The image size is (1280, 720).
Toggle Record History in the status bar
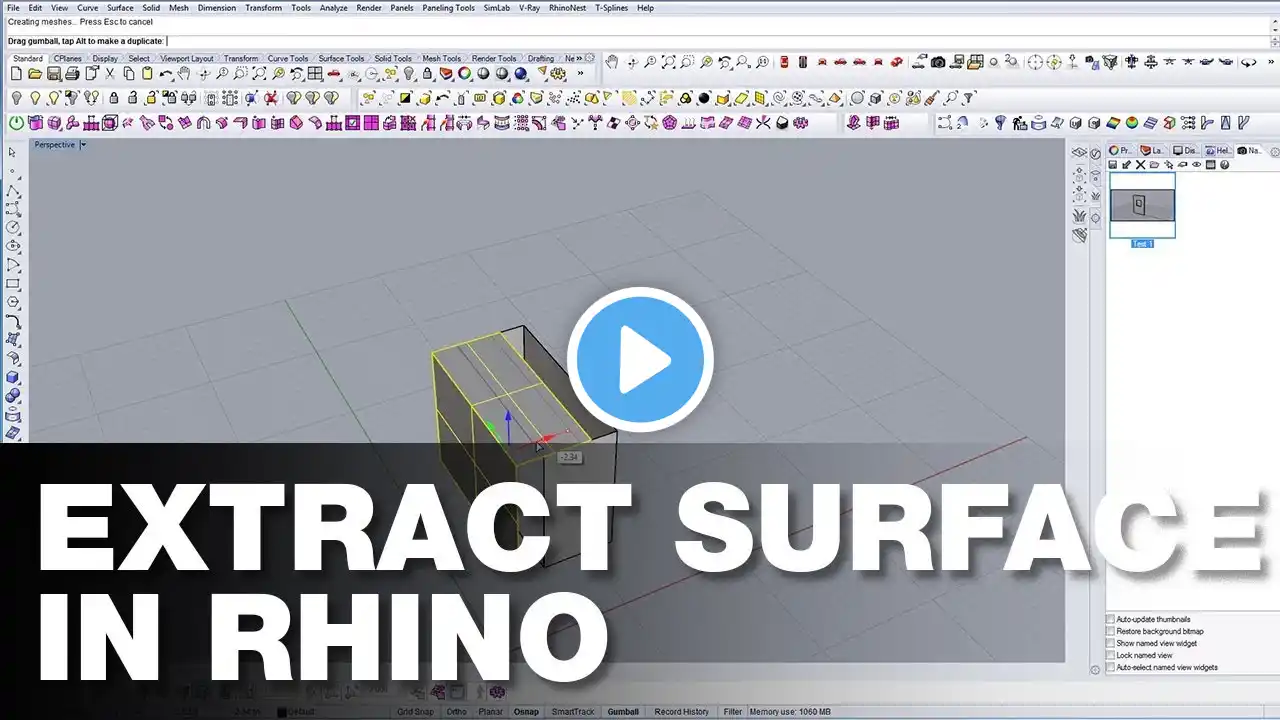(681, 712)
